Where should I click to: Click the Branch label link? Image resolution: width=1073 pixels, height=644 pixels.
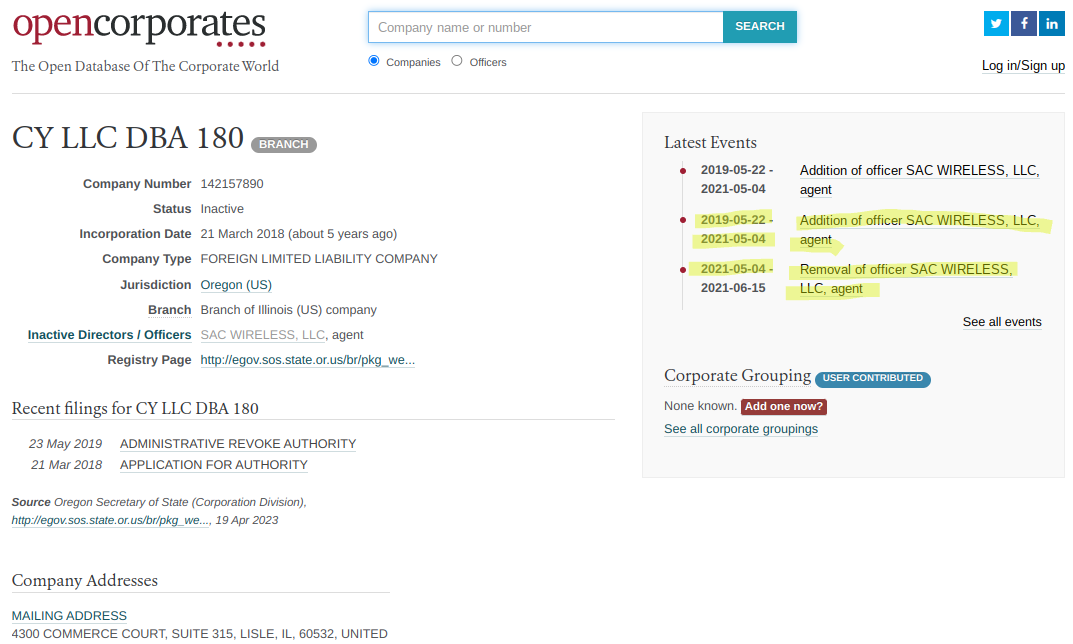(170, 310)
